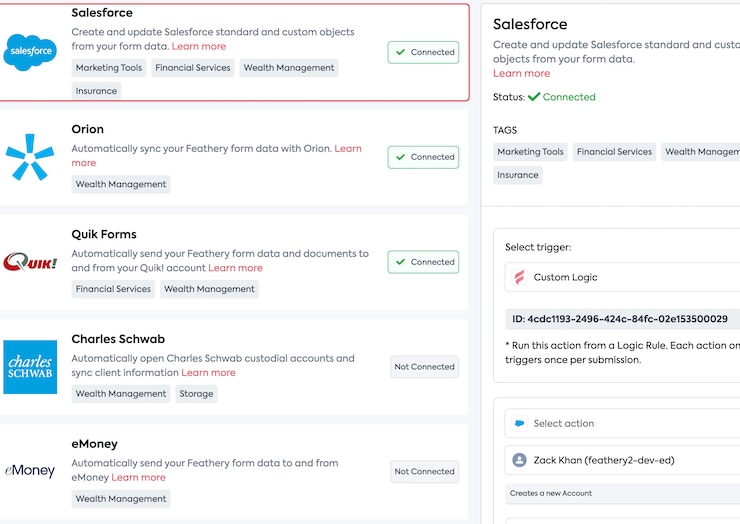Click the eMoney logo

30,470
